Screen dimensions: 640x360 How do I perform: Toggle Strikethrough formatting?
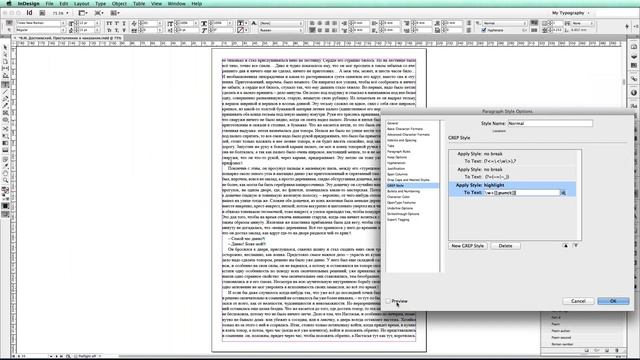pos(124,30)
